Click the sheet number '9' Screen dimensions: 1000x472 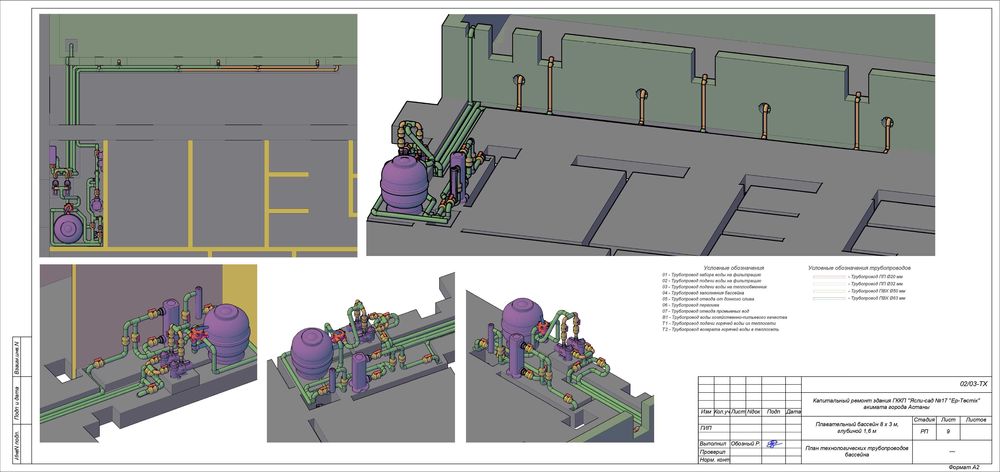[948, 432]
